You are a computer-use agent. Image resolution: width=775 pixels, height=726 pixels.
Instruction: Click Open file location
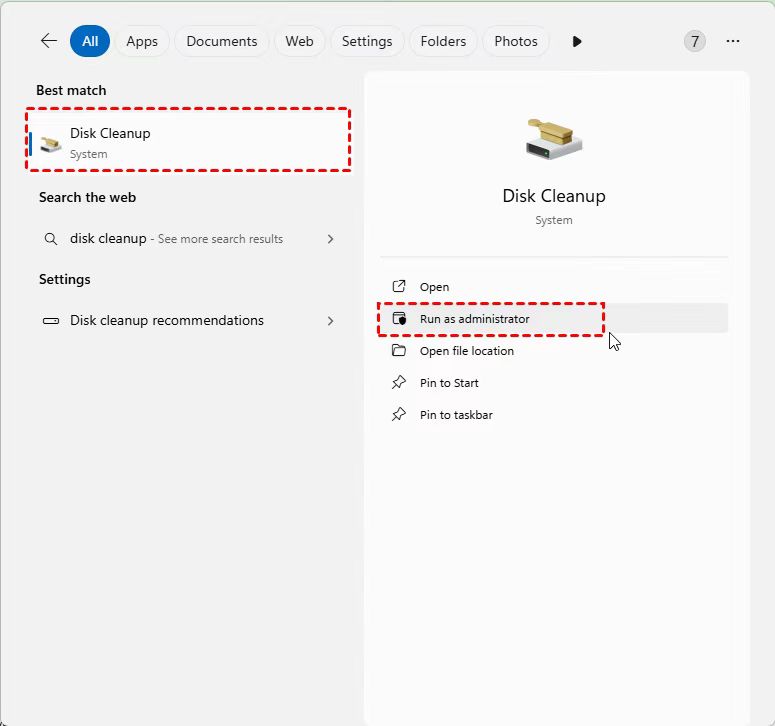click(x=466, y=351)
